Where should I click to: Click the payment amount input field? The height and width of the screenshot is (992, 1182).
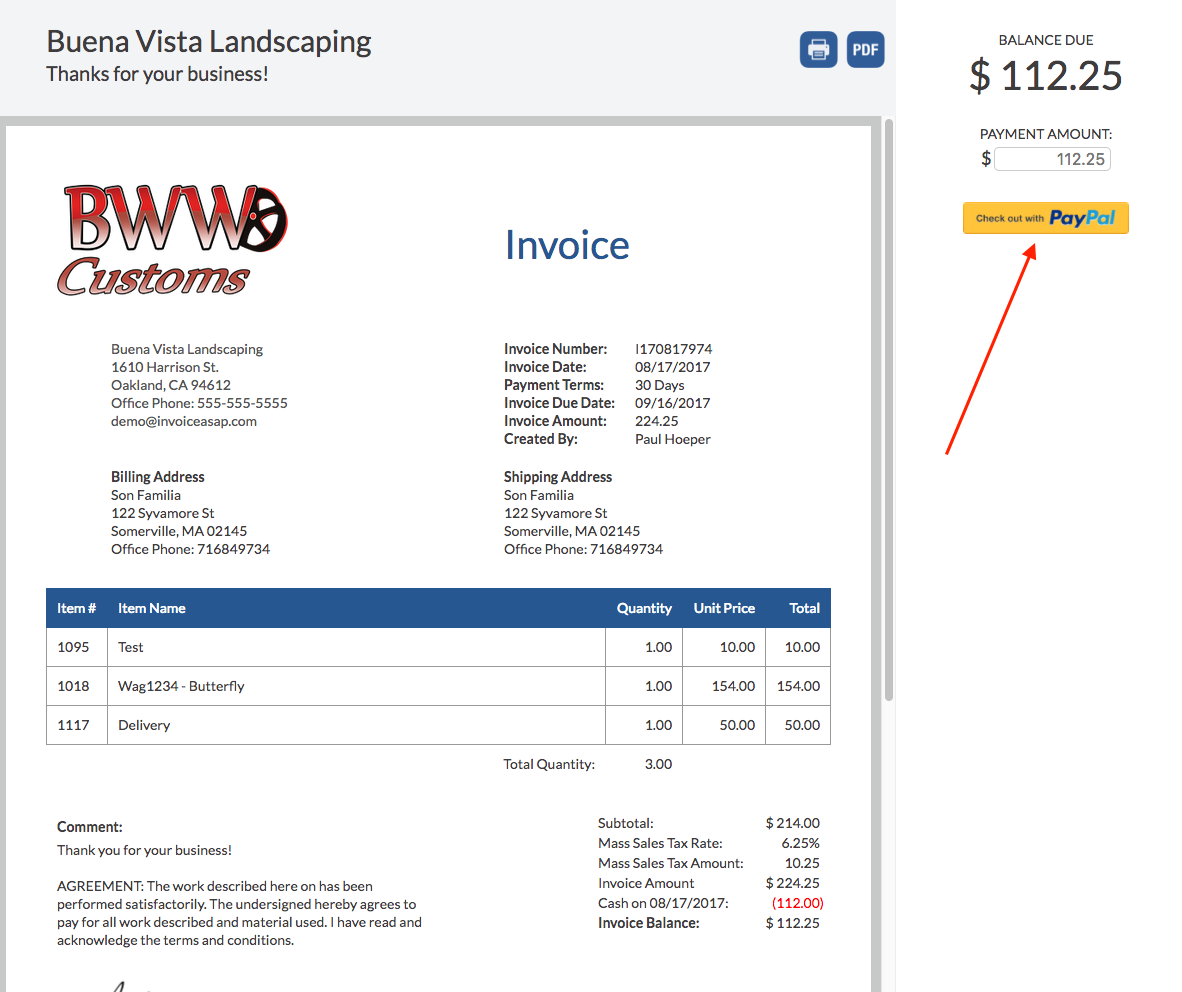pyautogui.click(x=1052, y=159)
